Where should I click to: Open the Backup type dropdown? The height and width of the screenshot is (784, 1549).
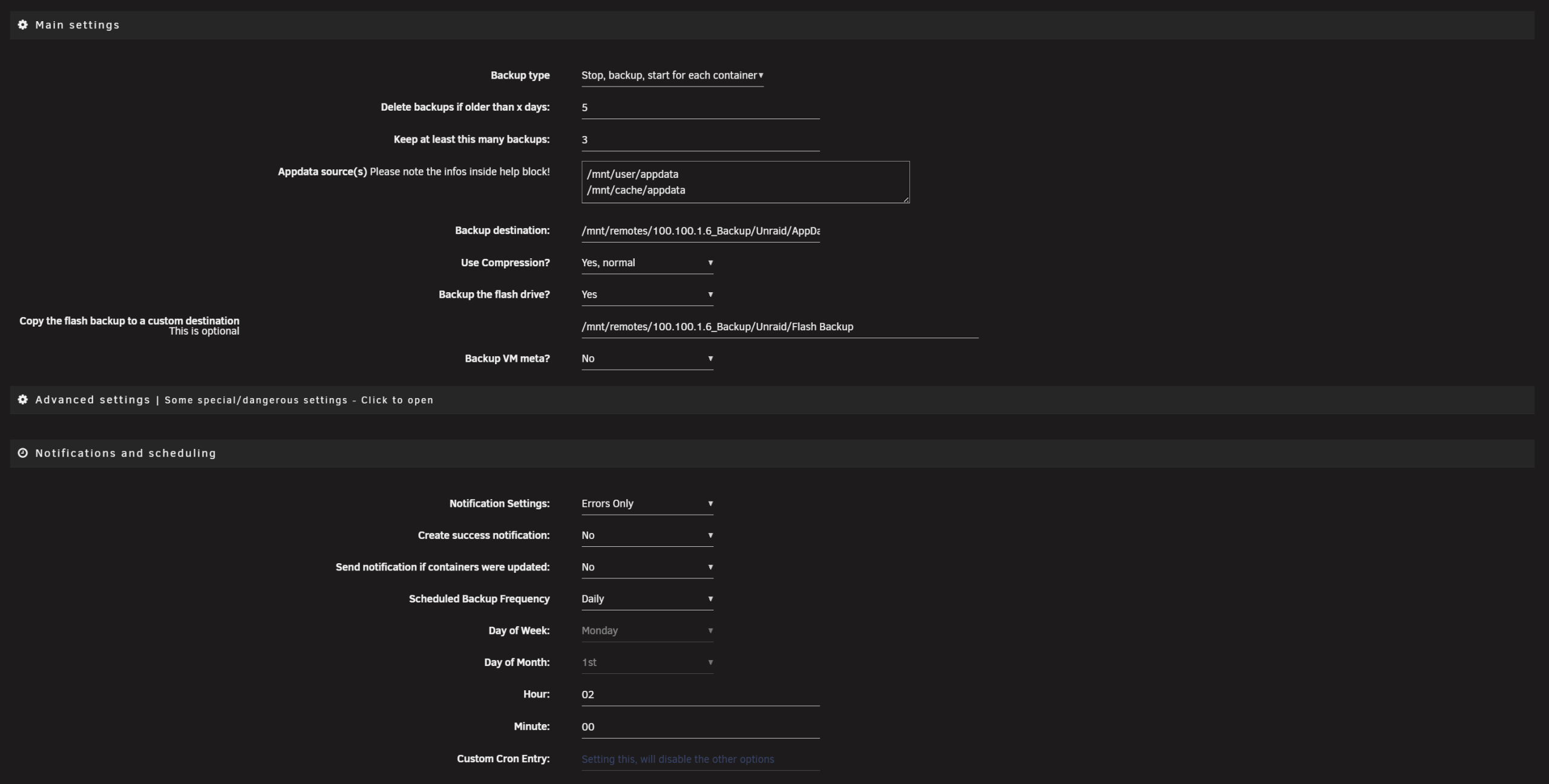tap(672, 76)
